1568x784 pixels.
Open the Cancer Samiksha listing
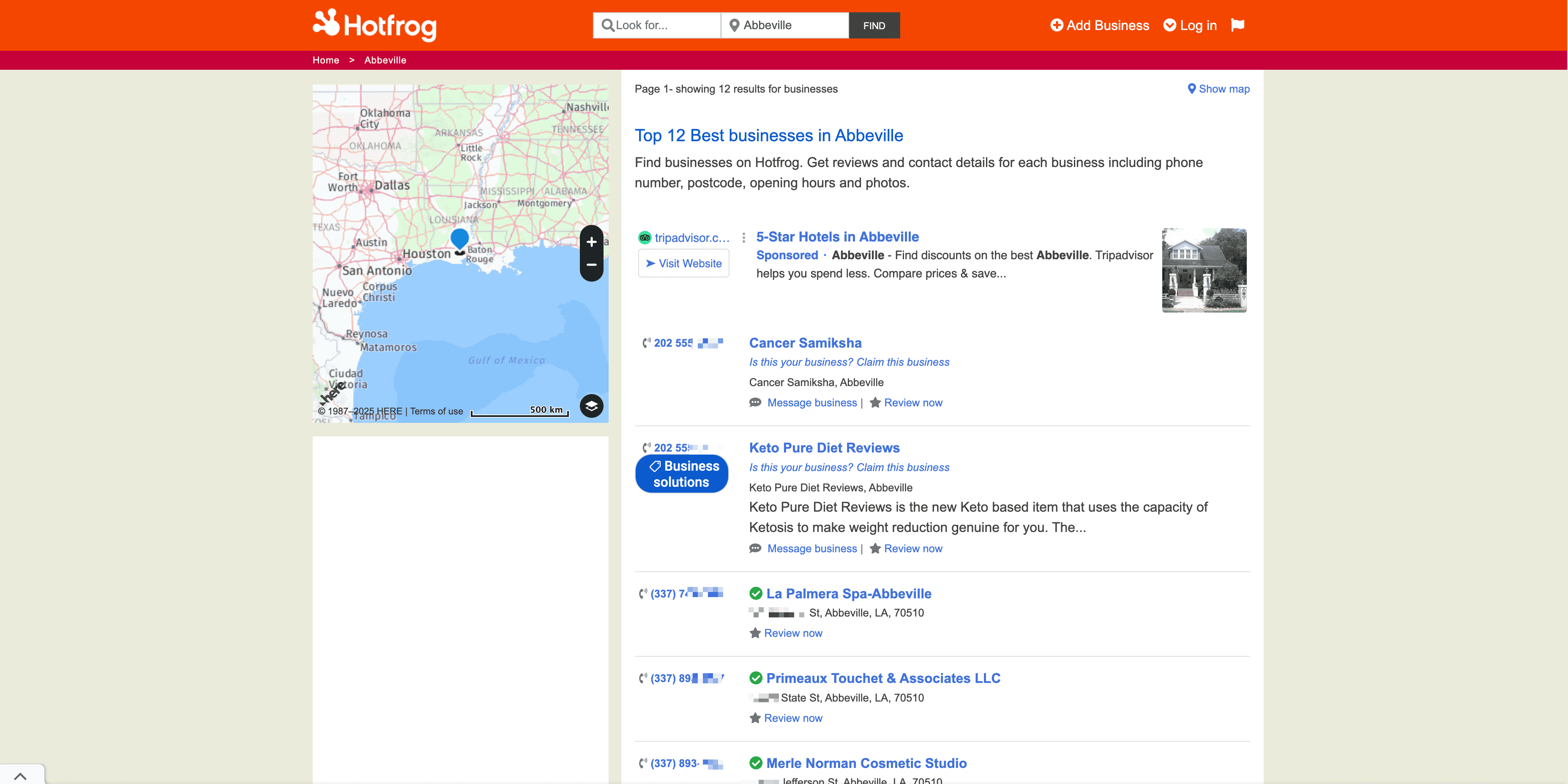click(x=805, y=343)
